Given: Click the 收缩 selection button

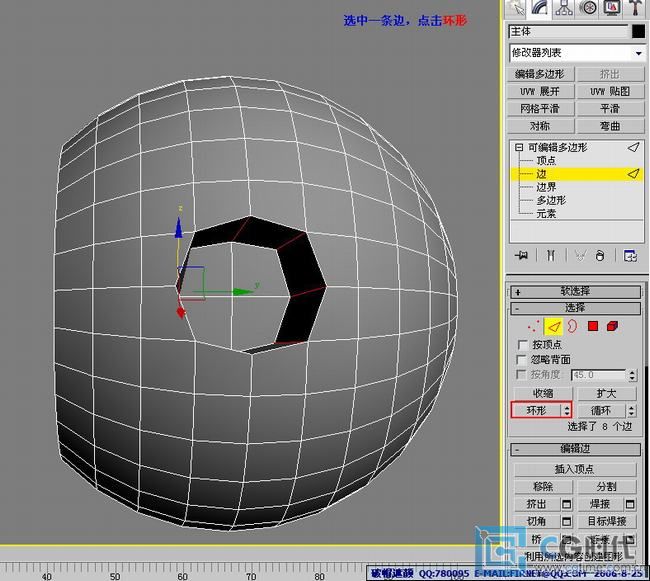Looking at the screenshot, I should pyautogui.click(x=543, y=393).
